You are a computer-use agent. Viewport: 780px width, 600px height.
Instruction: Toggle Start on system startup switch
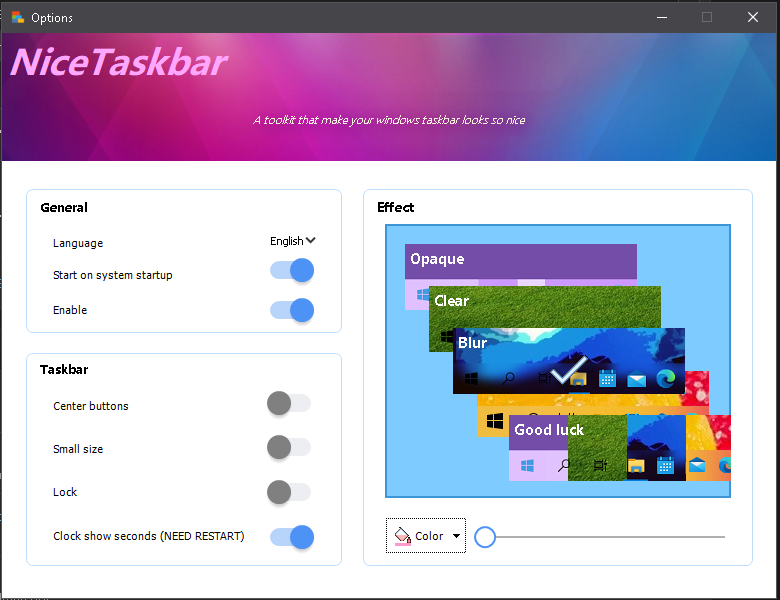(292, 271)
